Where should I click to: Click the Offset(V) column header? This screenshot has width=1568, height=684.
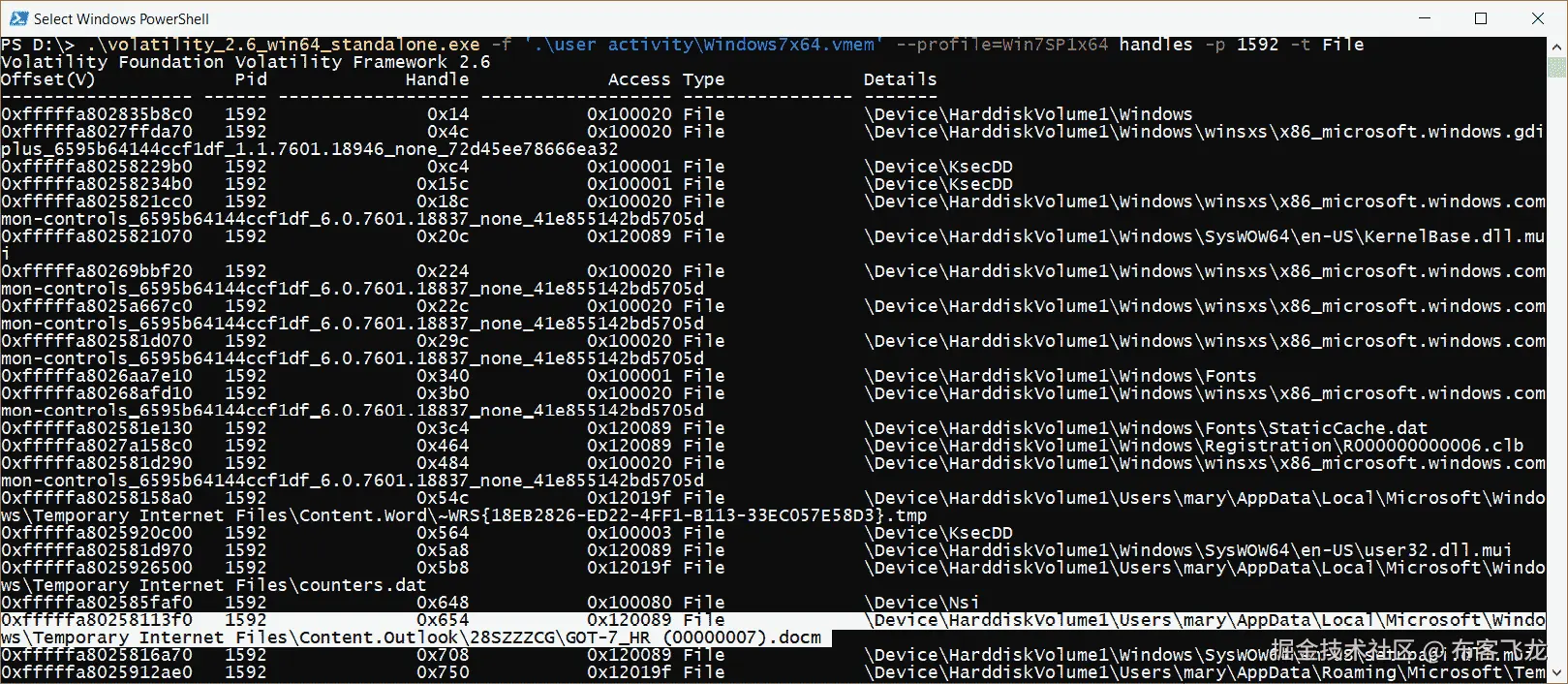click(48, 79)
